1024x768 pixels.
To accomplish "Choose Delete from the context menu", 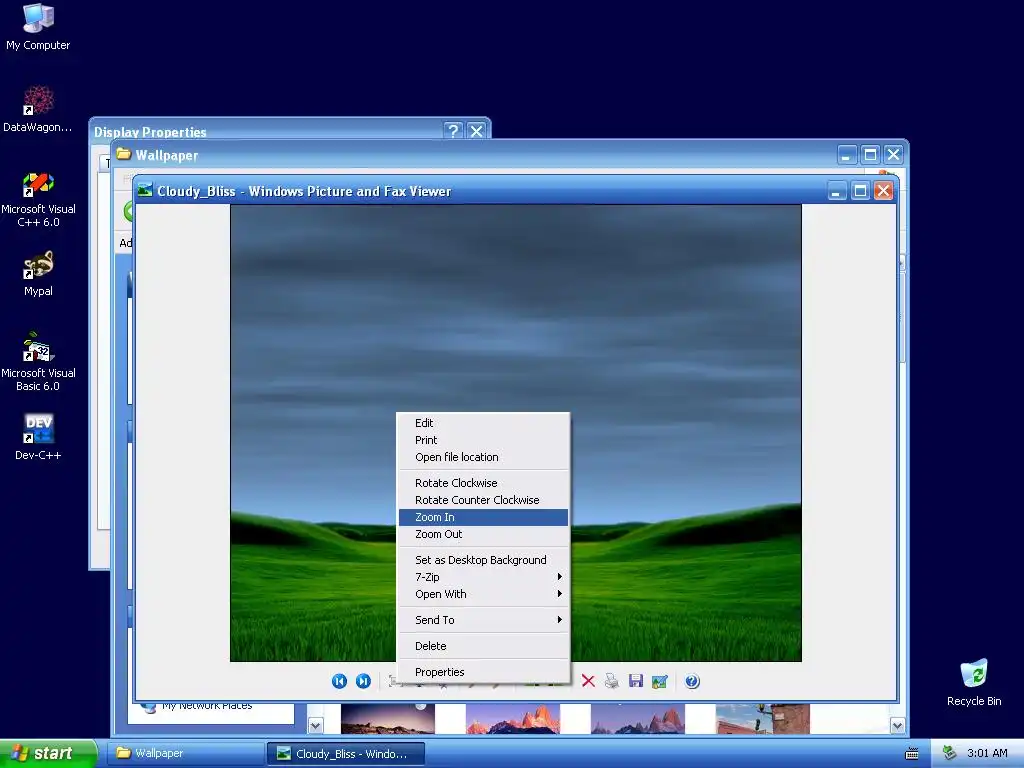I will point(483,647).
